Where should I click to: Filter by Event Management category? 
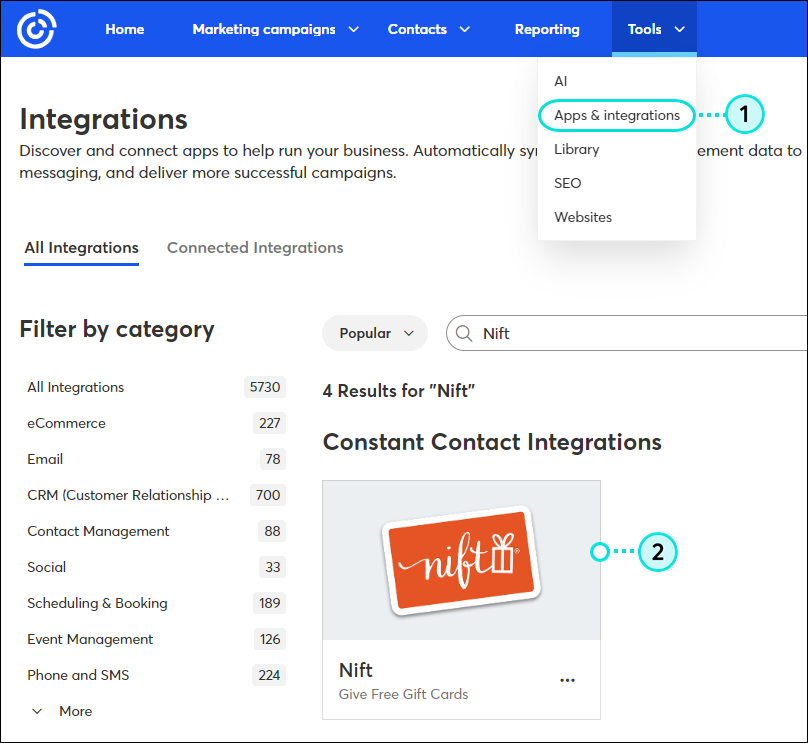point(156,639)
